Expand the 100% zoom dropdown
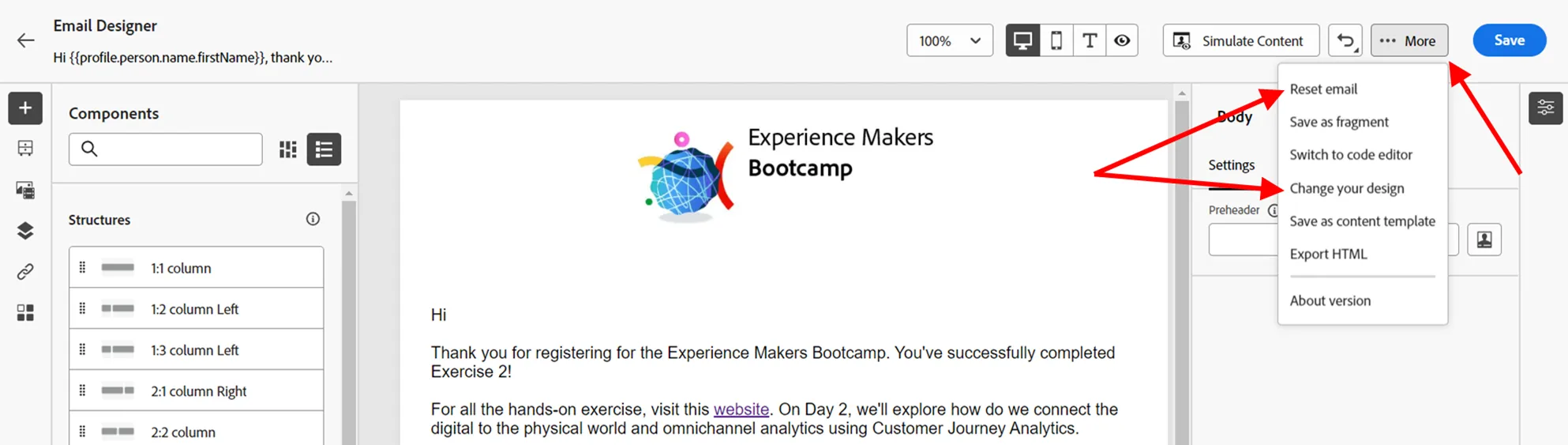 point(950,40)
